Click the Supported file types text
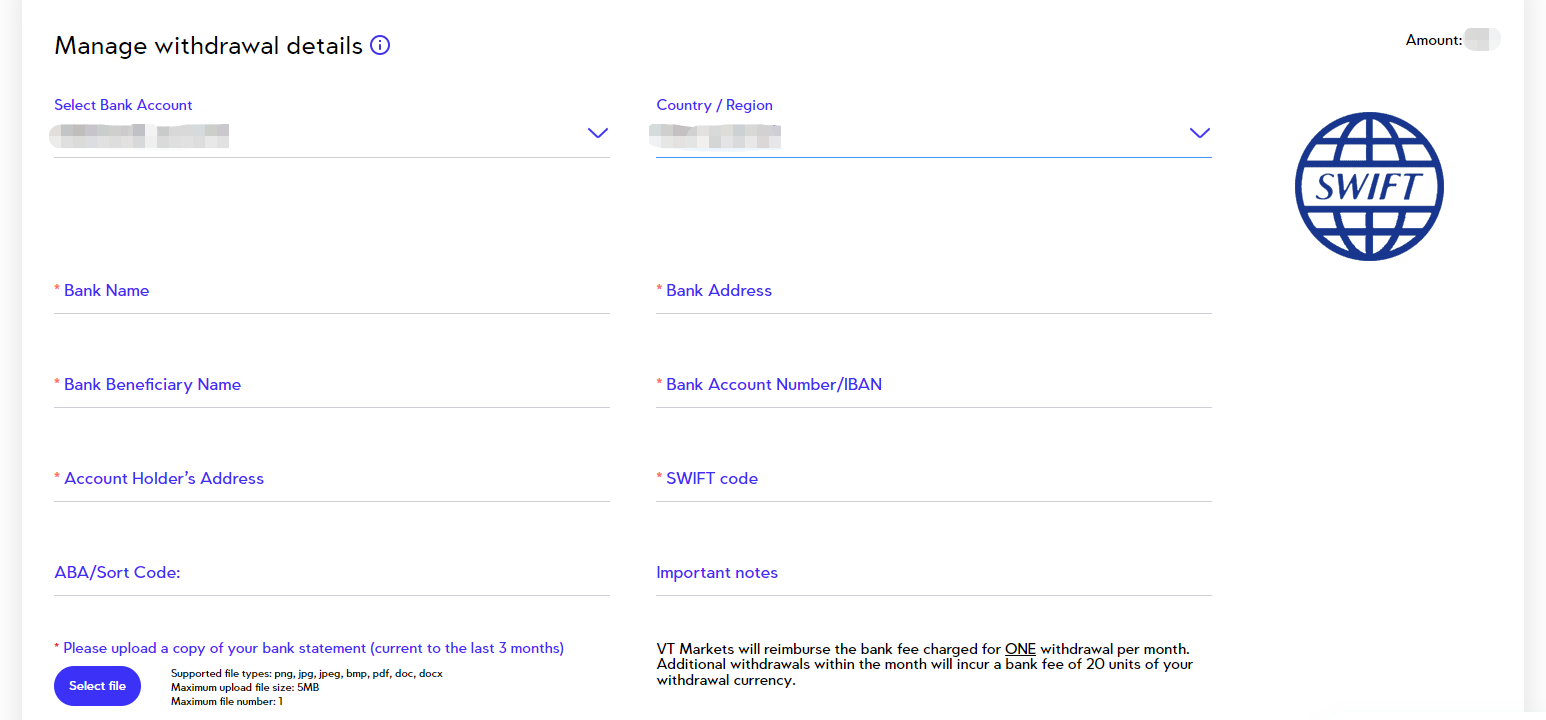1546x720 pixels. [306, 674]
